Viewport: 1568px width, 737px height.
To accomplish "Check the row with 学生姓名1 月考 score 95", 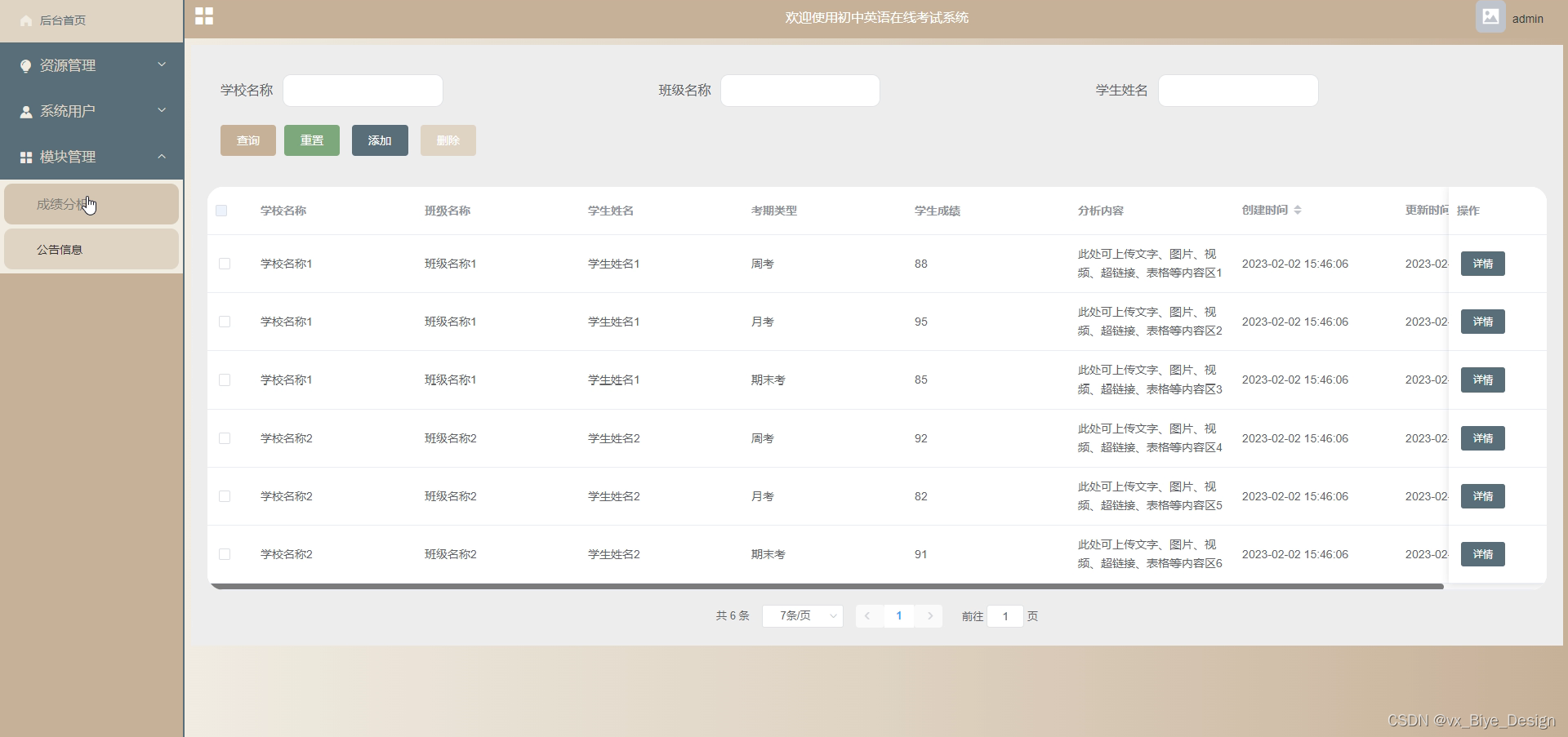I will [225, 322].
